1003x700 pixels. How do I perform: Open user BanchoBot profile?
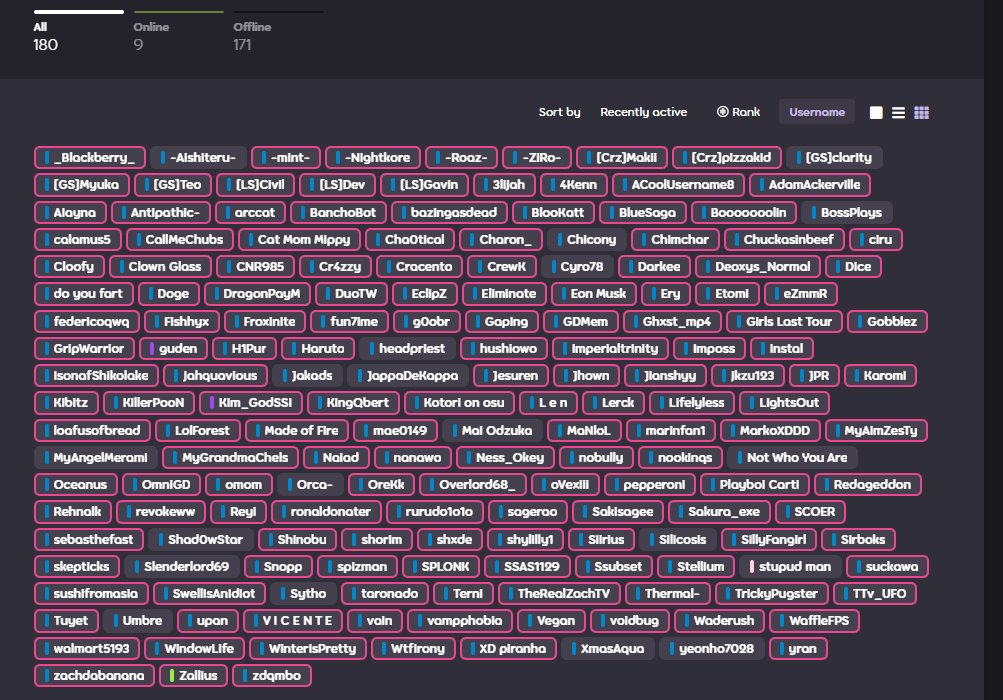pos(338,212)
